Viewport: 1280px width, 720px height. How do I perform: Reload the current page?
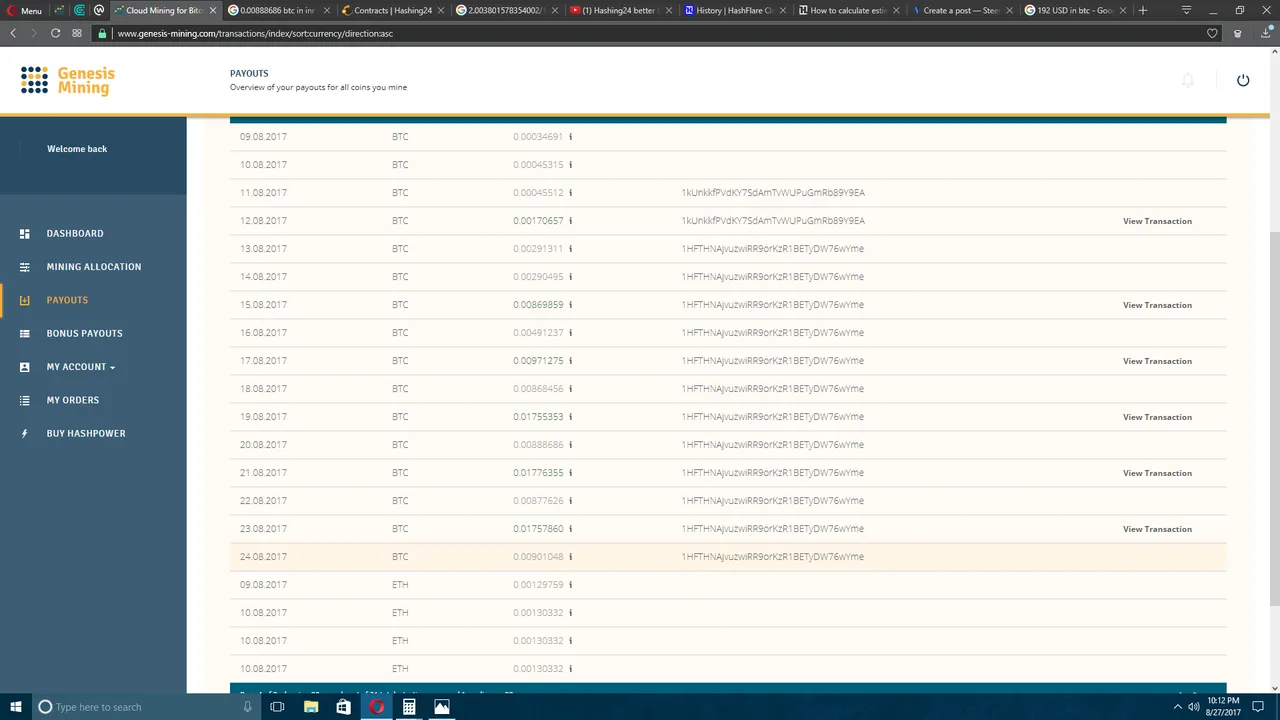(x=55, y=33)
